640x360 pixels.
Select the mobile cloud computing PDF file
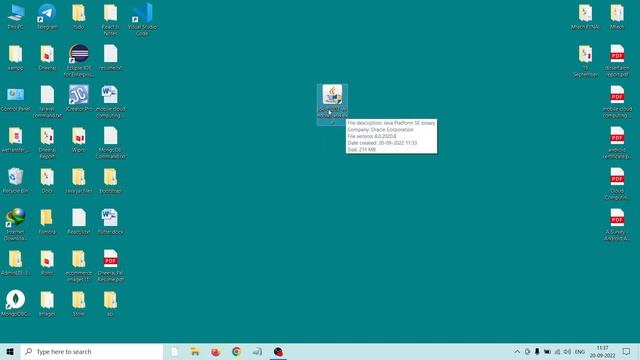(617, 101)
